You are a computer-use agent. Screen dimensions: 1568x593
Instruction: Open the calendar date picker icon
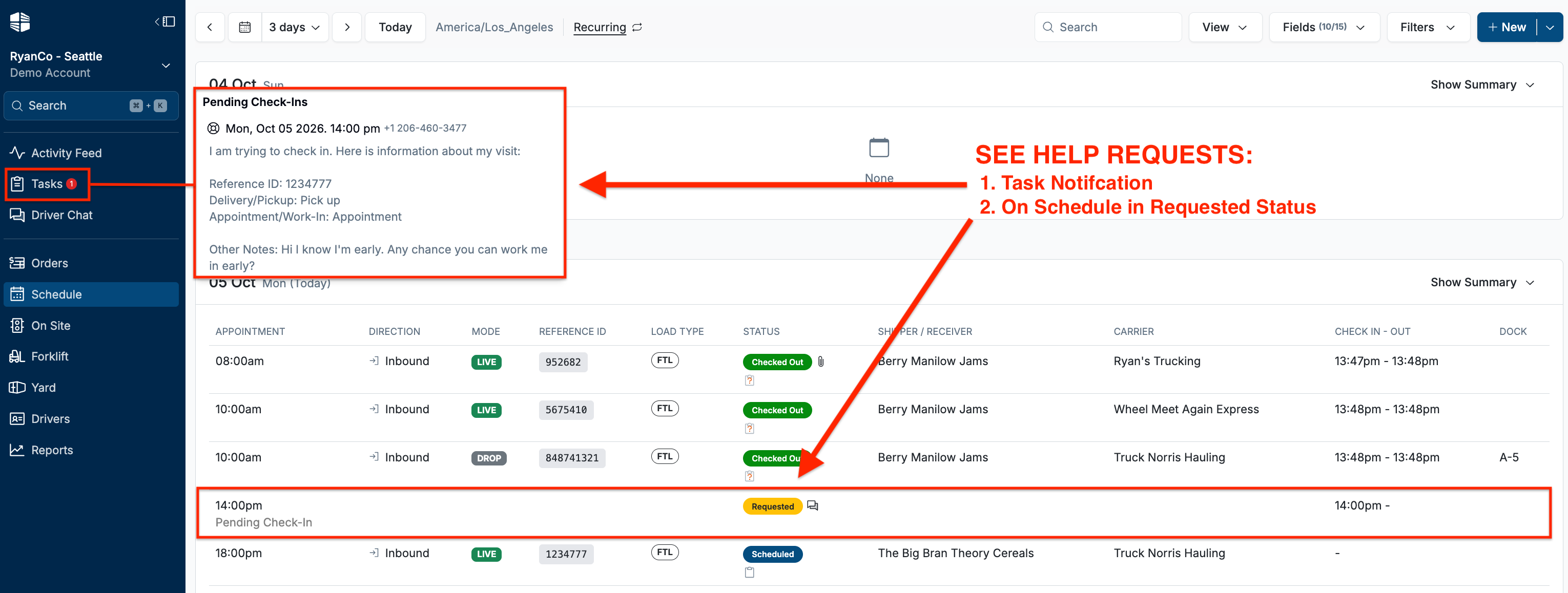tap(245, 27)
